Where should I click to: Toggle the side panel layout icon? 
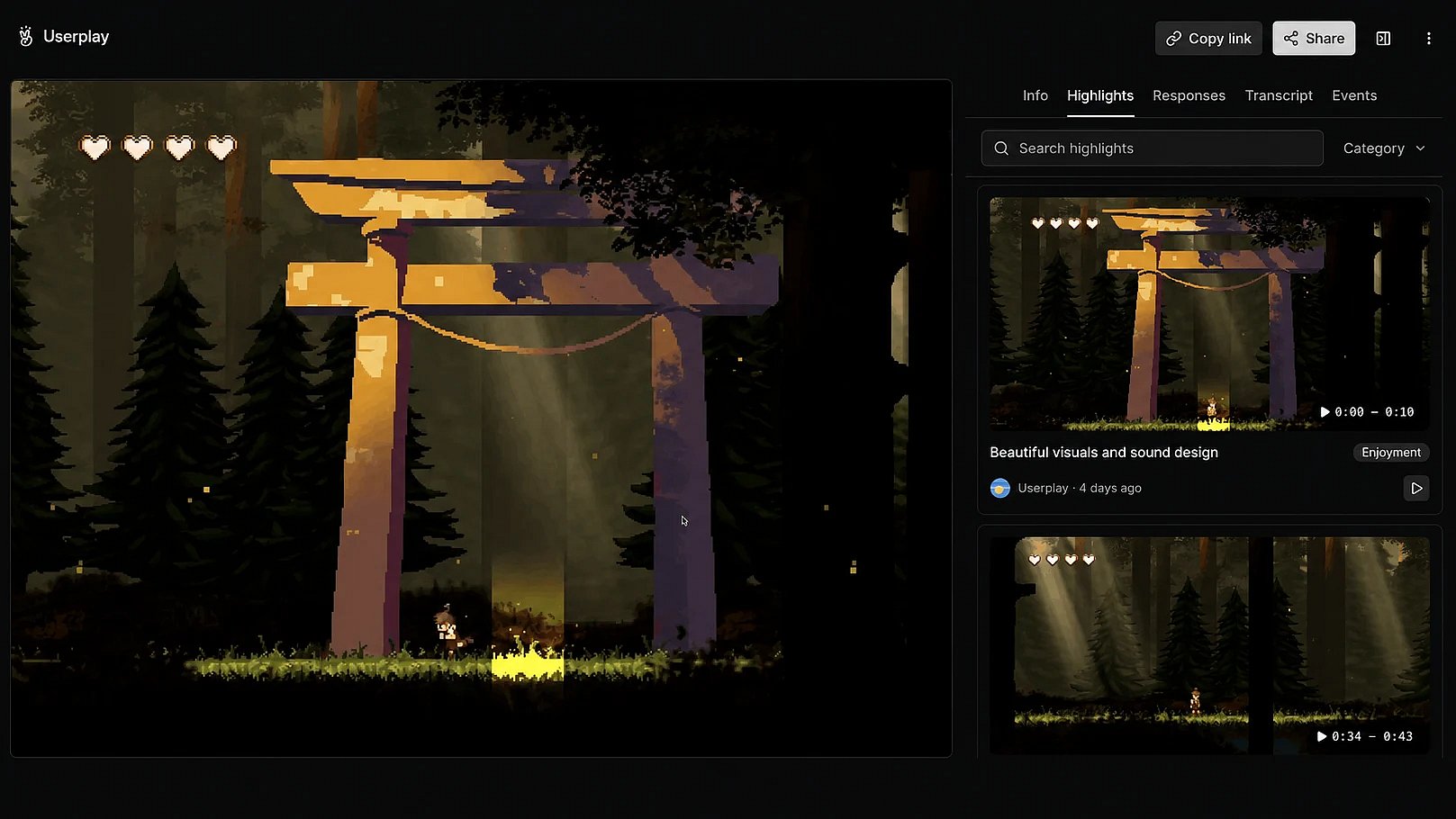(1384, 39)
